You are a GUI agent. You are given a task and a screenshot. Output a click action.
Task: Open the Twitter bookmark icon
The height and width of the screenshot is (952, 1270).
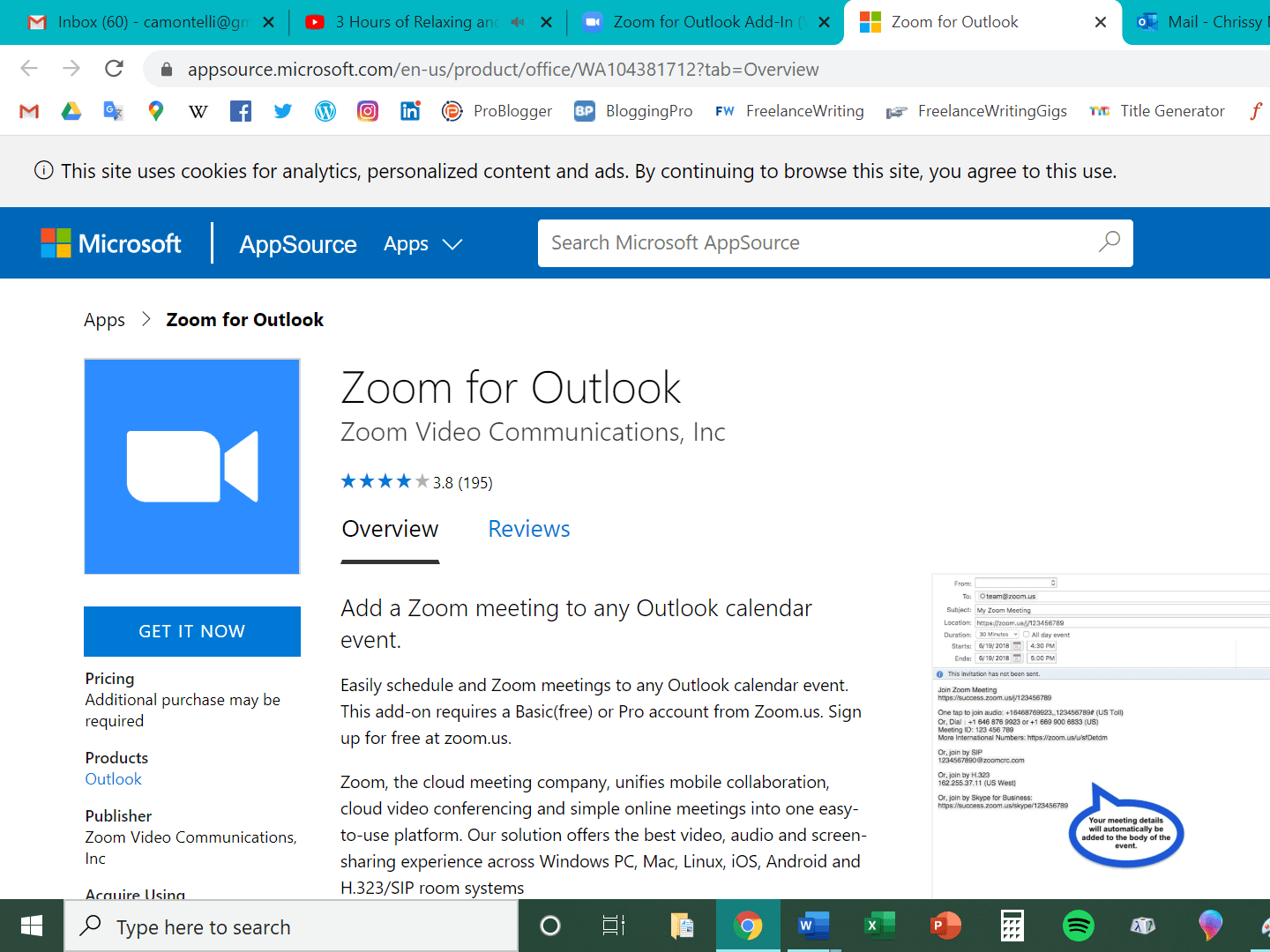click(x=283, y=111)
